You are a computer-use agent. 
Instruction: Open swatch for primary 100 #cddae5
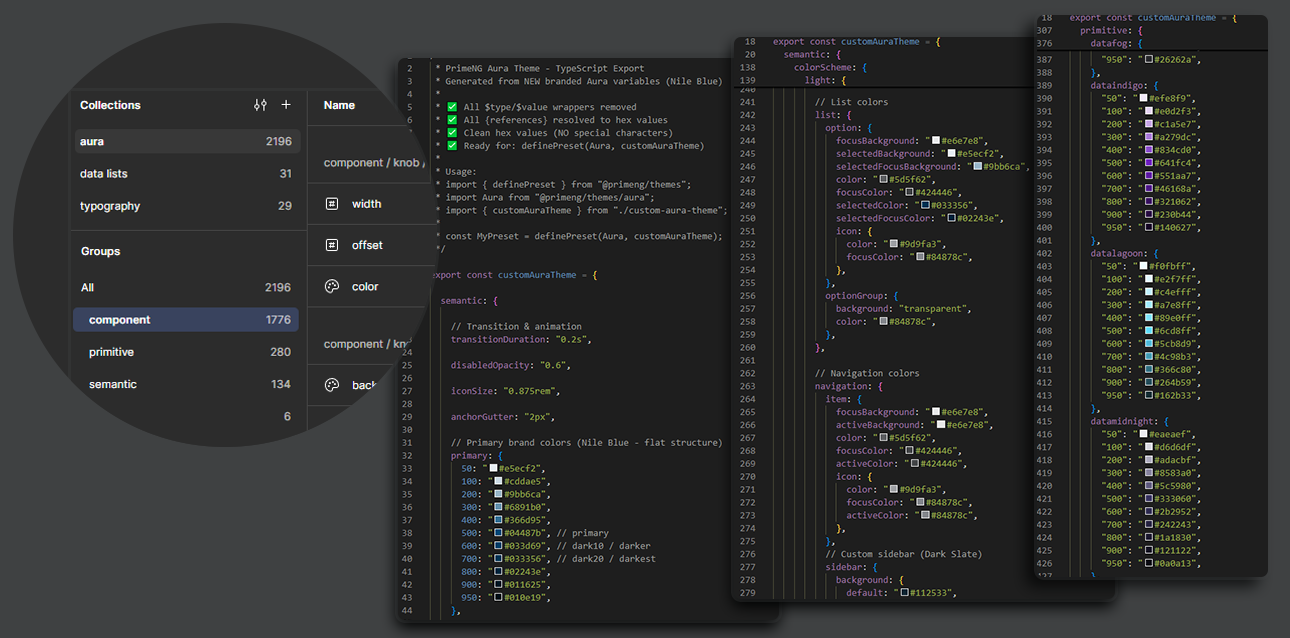coord(498,481)
